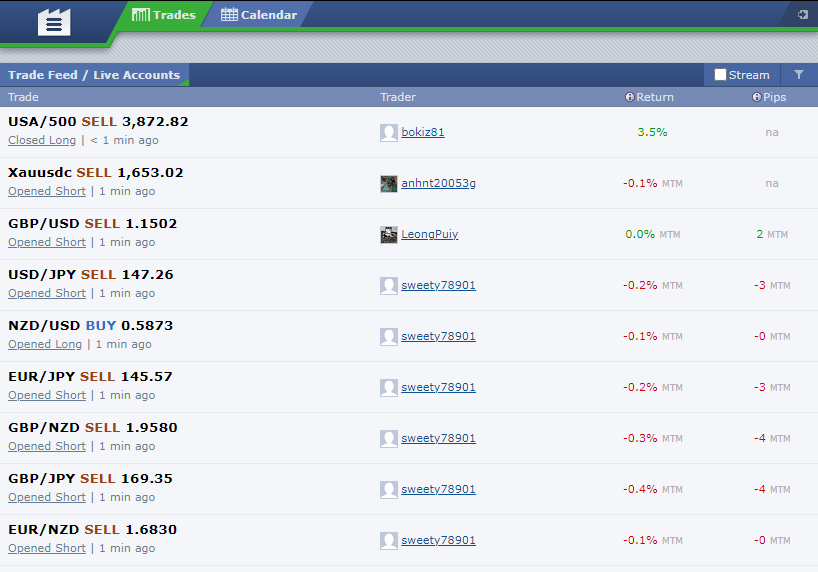Screen dimensions: 818x572
Task: Click sweety78901 avatar in GBP/JPY row
Action: pyautogui.click(x=389, y=490)
